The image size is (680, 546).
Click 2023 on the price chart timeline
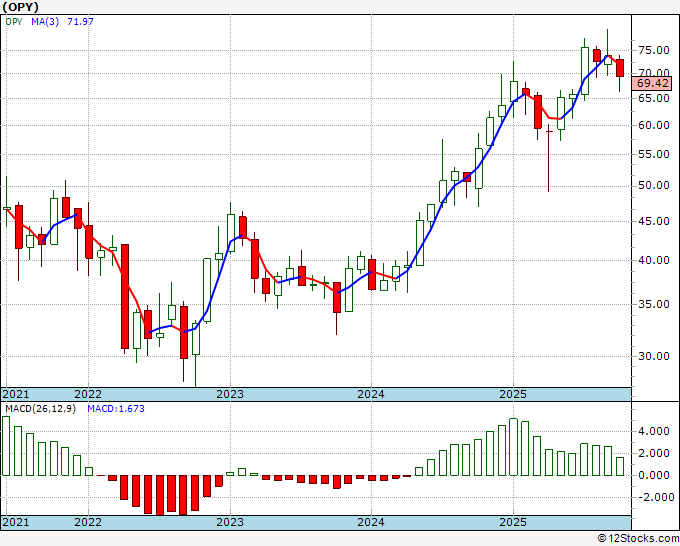click(230, 394)
